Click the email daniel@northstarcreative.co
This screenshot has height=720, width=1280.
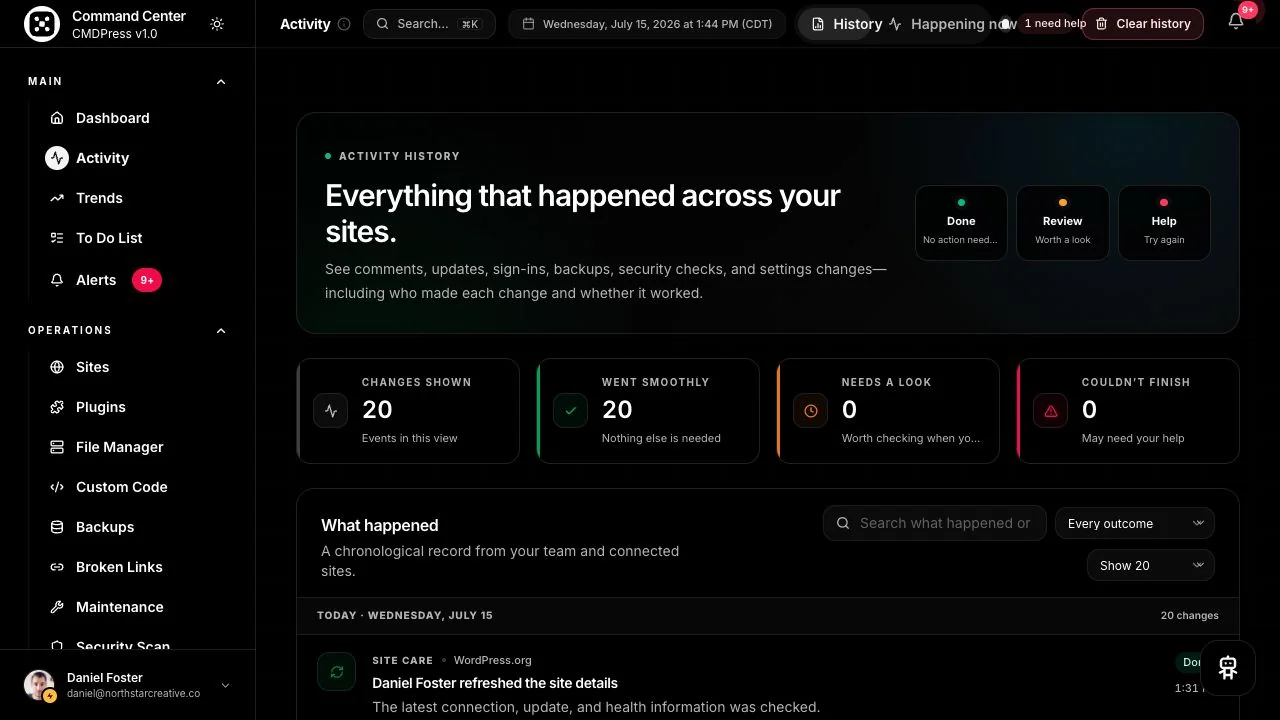coord(133,693)
